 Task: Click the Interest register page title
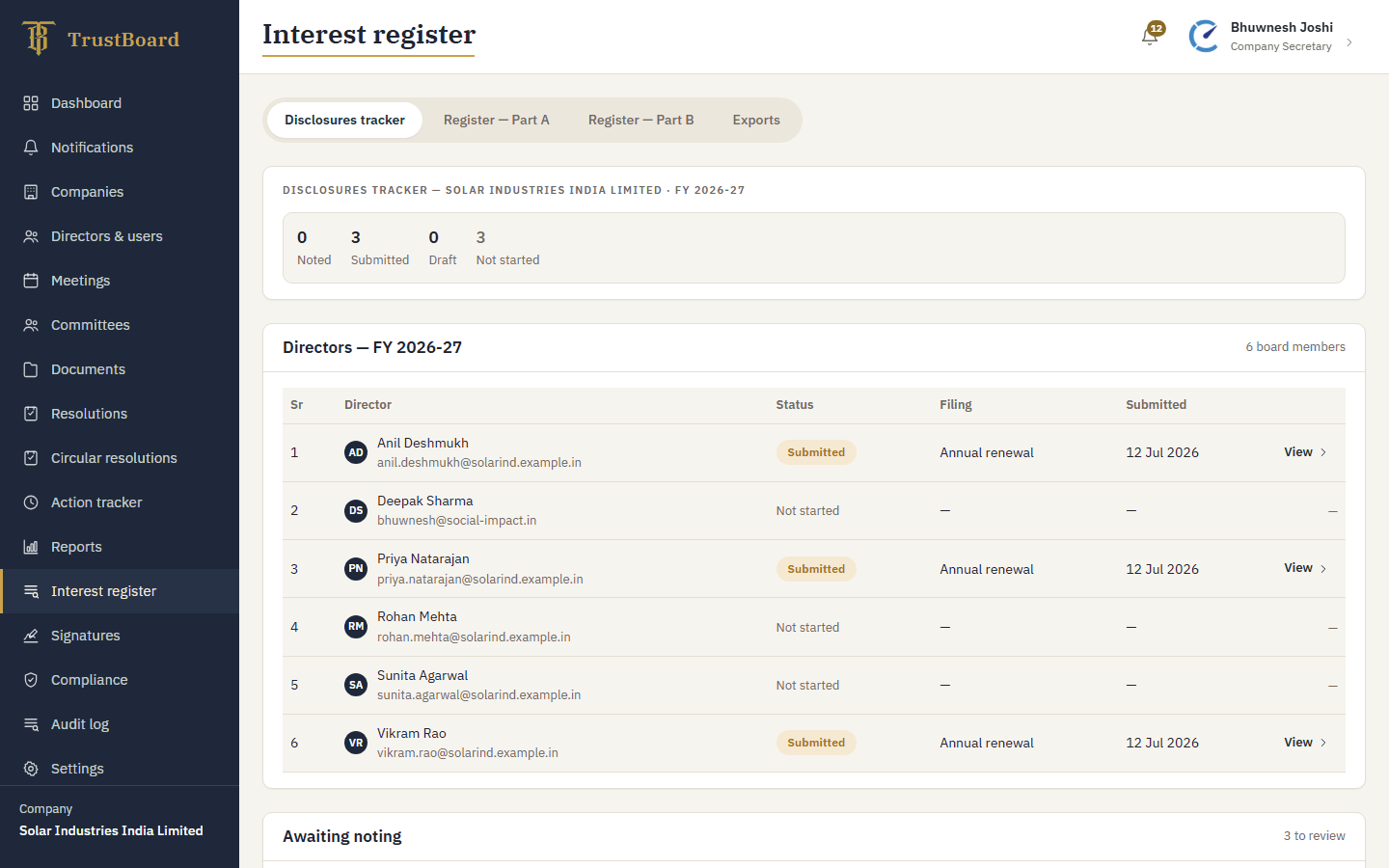coord(368,35)
